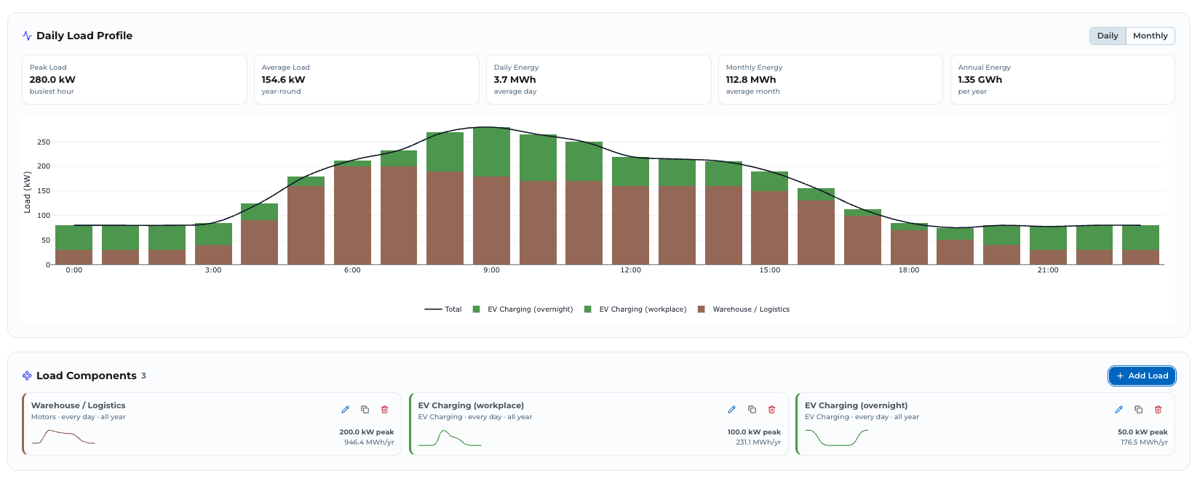Open the EV Charging (workplace) sparkline

pos(450,437)
